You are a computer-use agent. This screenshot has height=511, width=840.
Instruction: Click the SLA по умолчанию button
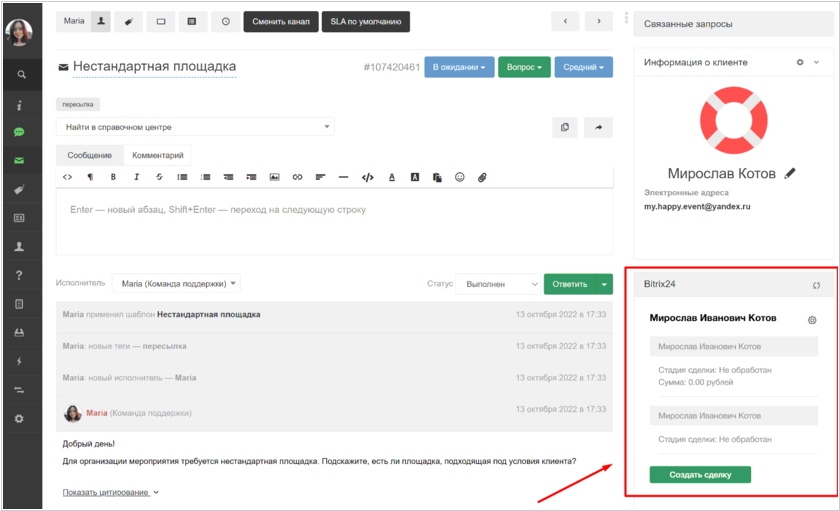click(x=365, y=21)
